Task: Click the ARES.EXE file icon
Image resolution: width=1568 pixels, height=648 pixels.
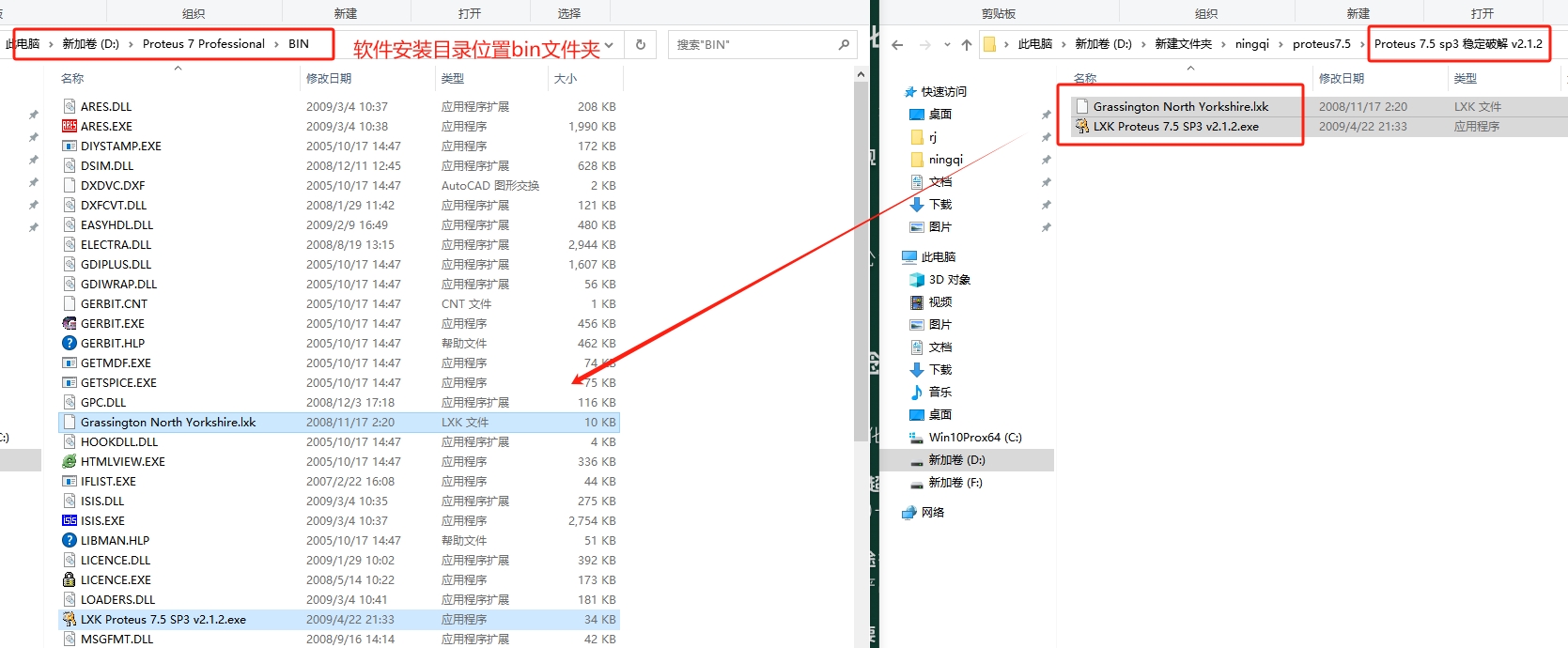Action: pyautogui.click(x=70, y=126)
